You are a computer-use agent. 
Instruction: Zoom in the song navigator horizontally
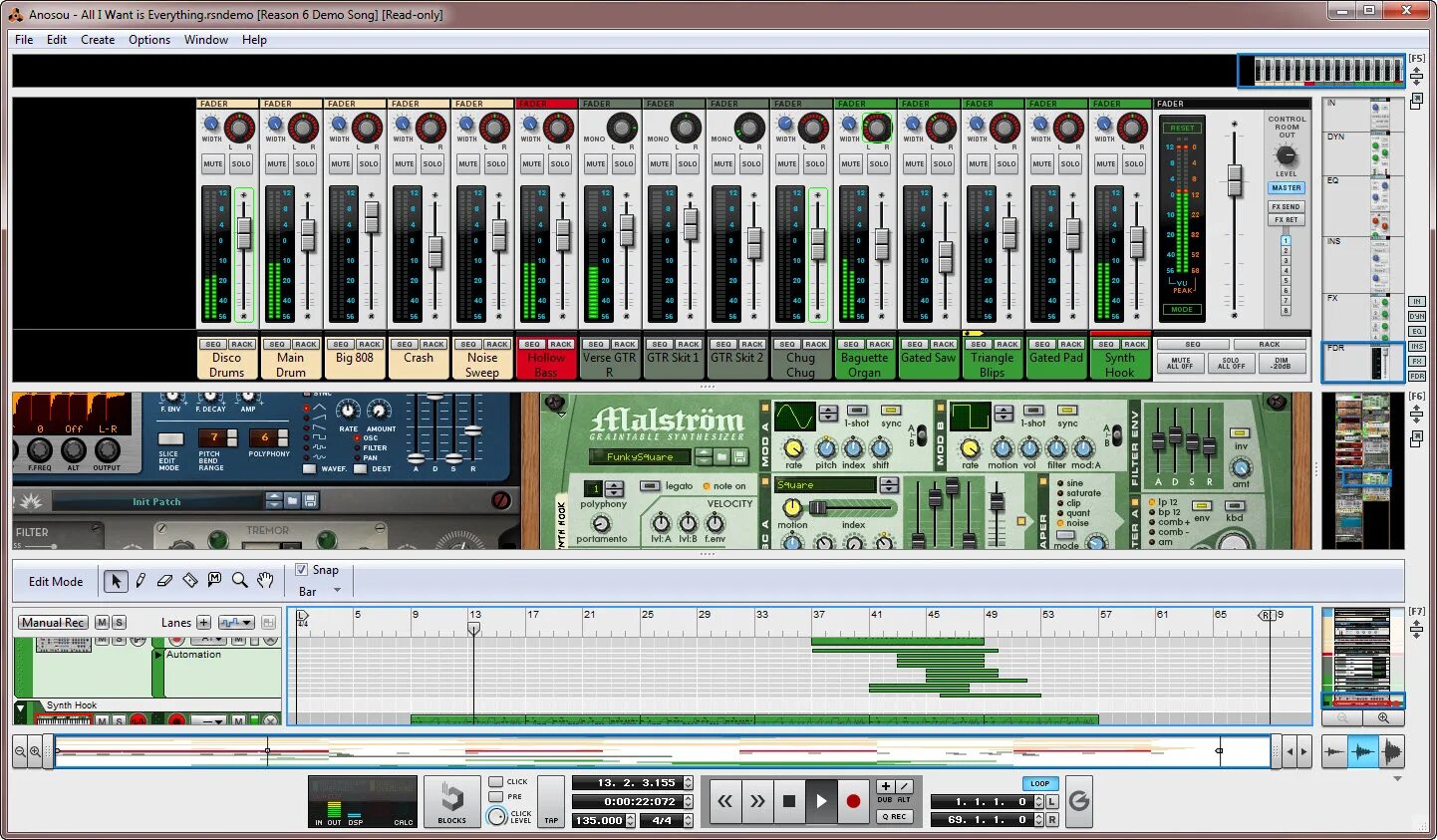(35, 752)
